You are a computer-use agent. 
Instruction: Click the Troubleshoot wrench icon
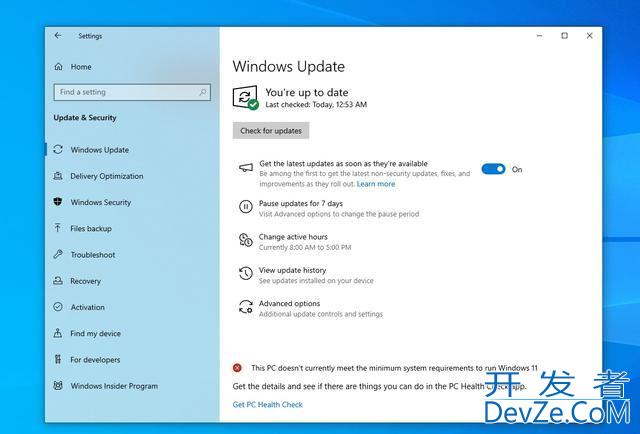click(x=58, y=255)
